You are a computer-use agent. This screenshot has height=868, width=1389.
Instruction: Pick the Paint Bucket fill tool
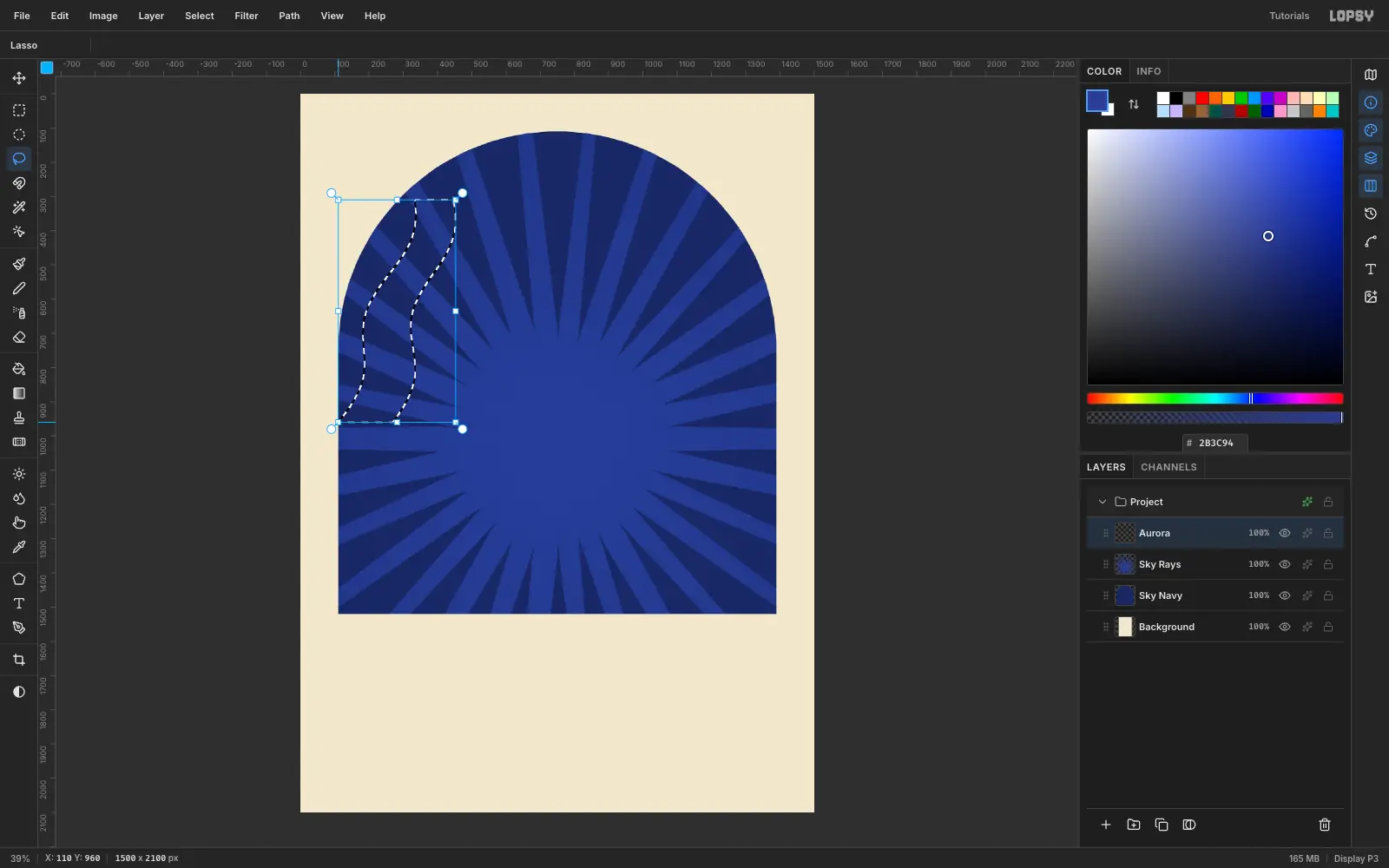pos(19,369)
